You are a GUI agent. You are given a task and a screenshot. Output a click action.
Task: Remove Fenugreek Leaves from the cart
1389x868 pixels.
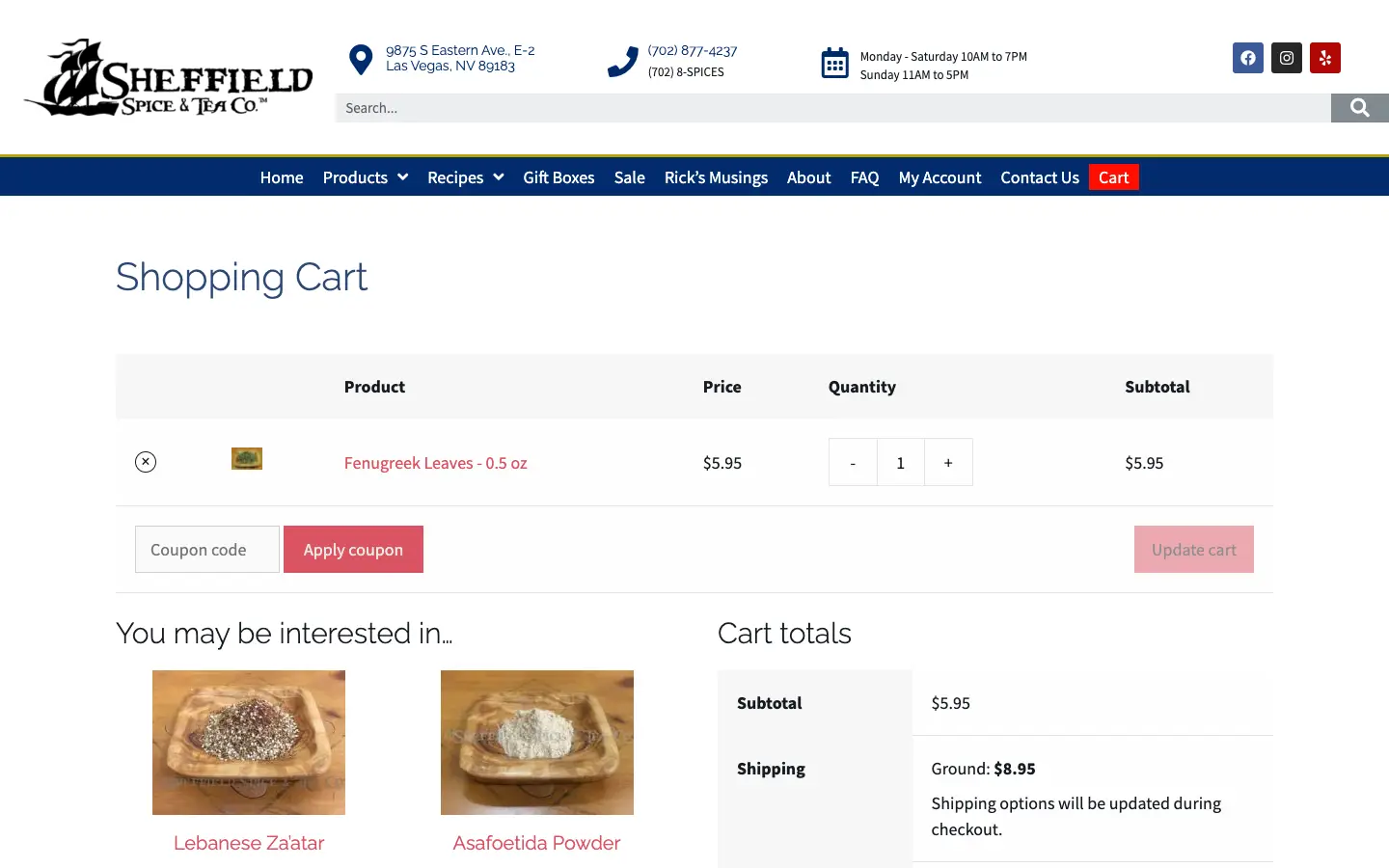tap(146, 462)
